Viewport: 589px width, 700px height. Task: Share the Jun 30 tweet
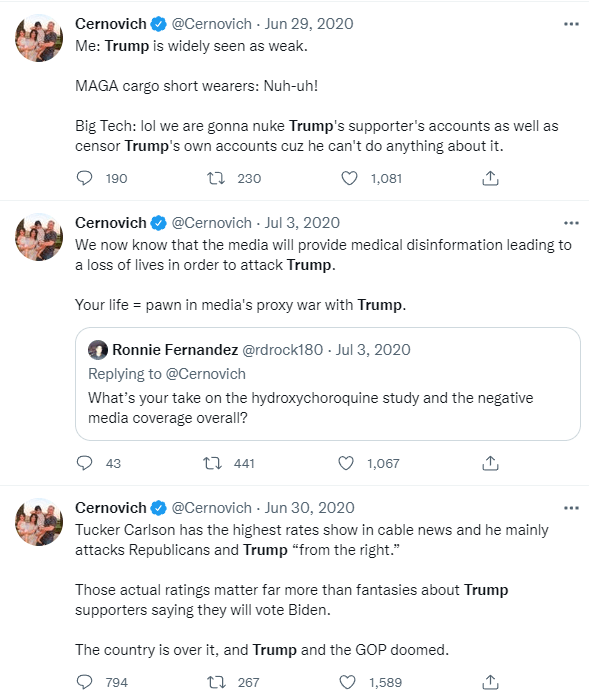click(x=490, y=682)
